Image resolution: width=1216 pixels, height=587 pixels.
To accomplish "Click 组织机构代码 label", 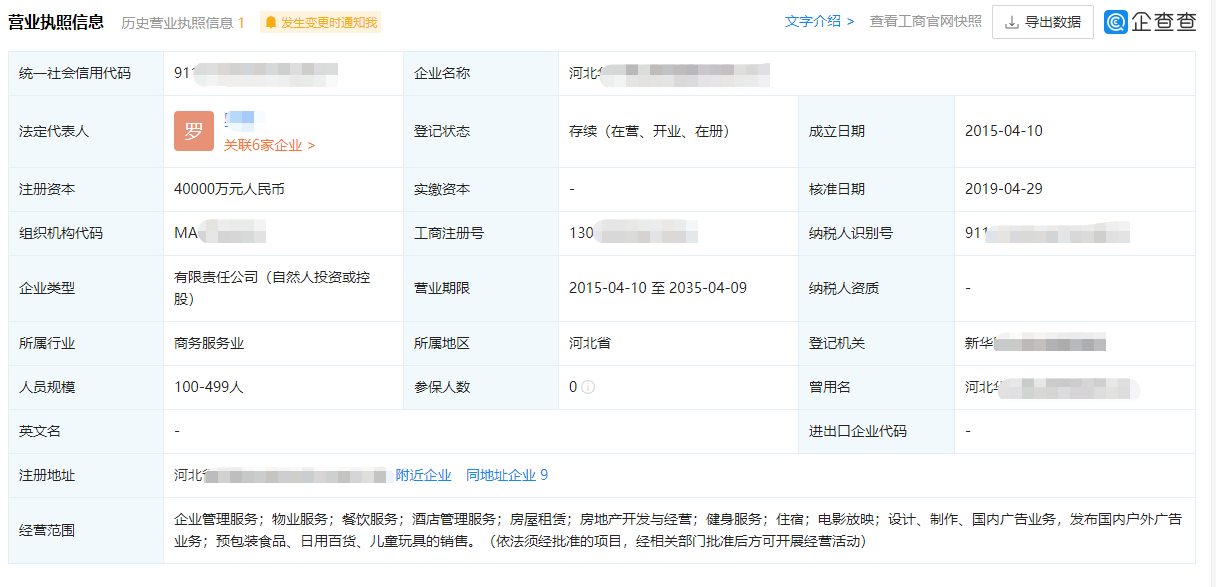I will 61,233.
